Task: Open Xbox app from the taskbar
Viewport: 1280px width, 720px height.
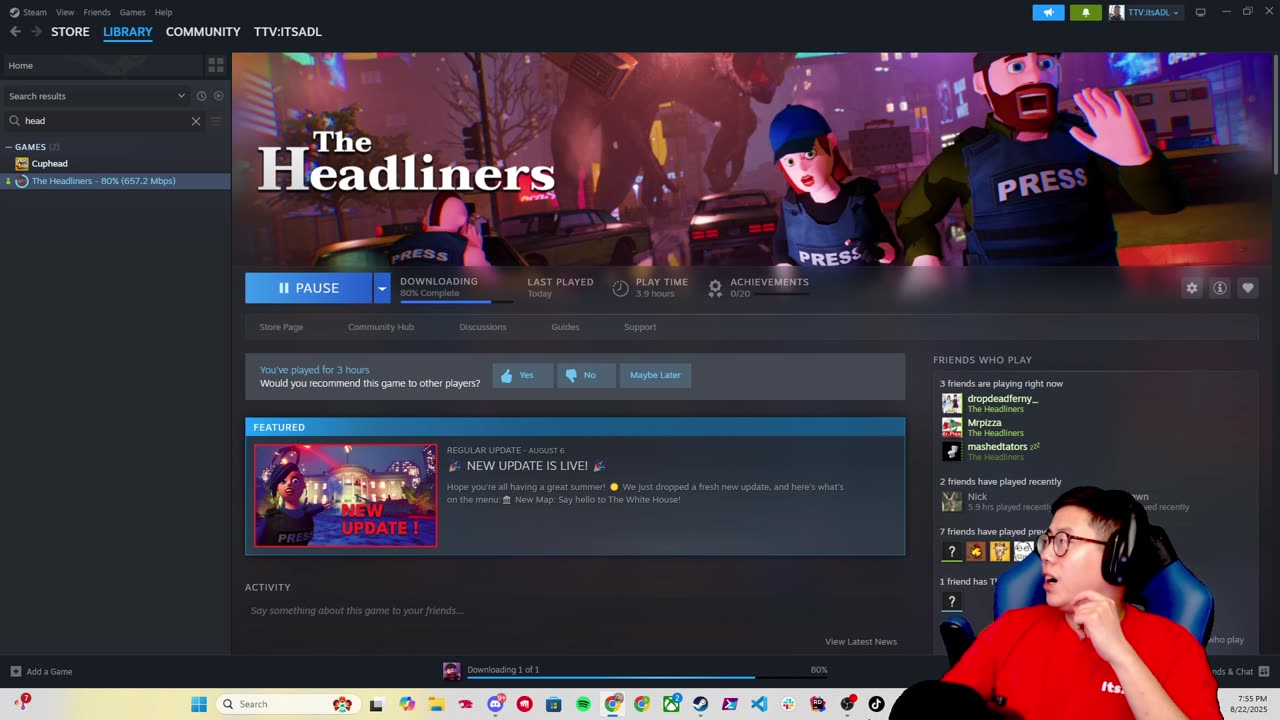Action: pos(671,704)
